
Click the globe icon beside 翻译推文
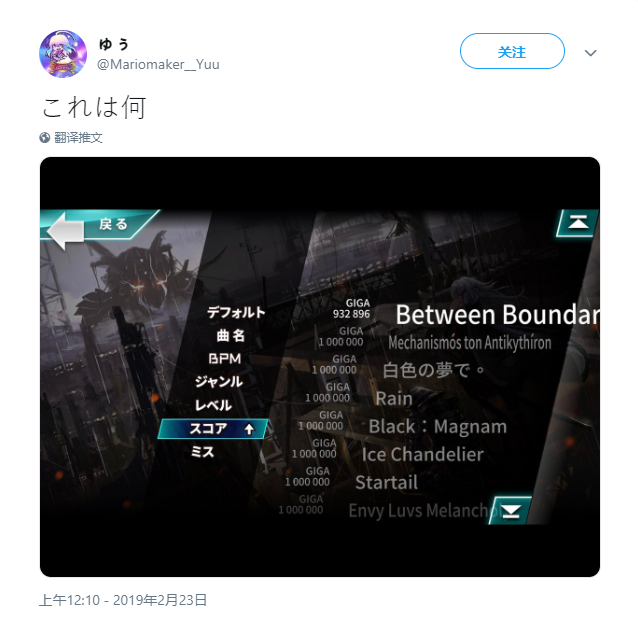[x=45, y=138]
